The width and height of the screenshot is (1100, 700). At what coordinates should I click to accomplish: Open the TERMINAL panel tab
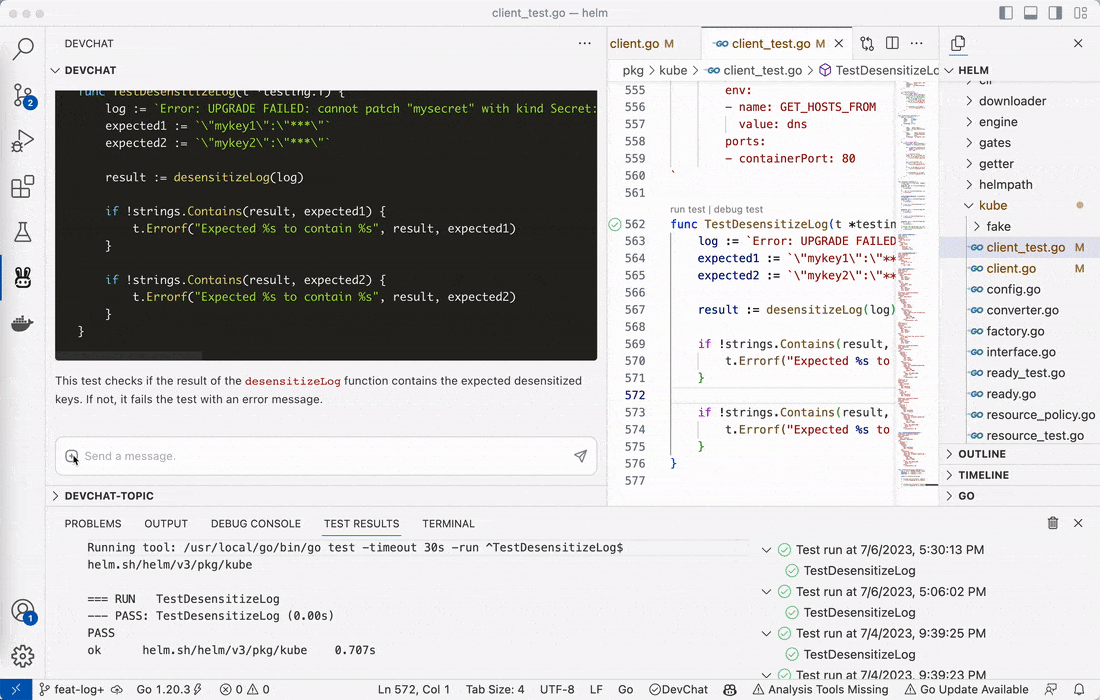click(x=448, y=524)
